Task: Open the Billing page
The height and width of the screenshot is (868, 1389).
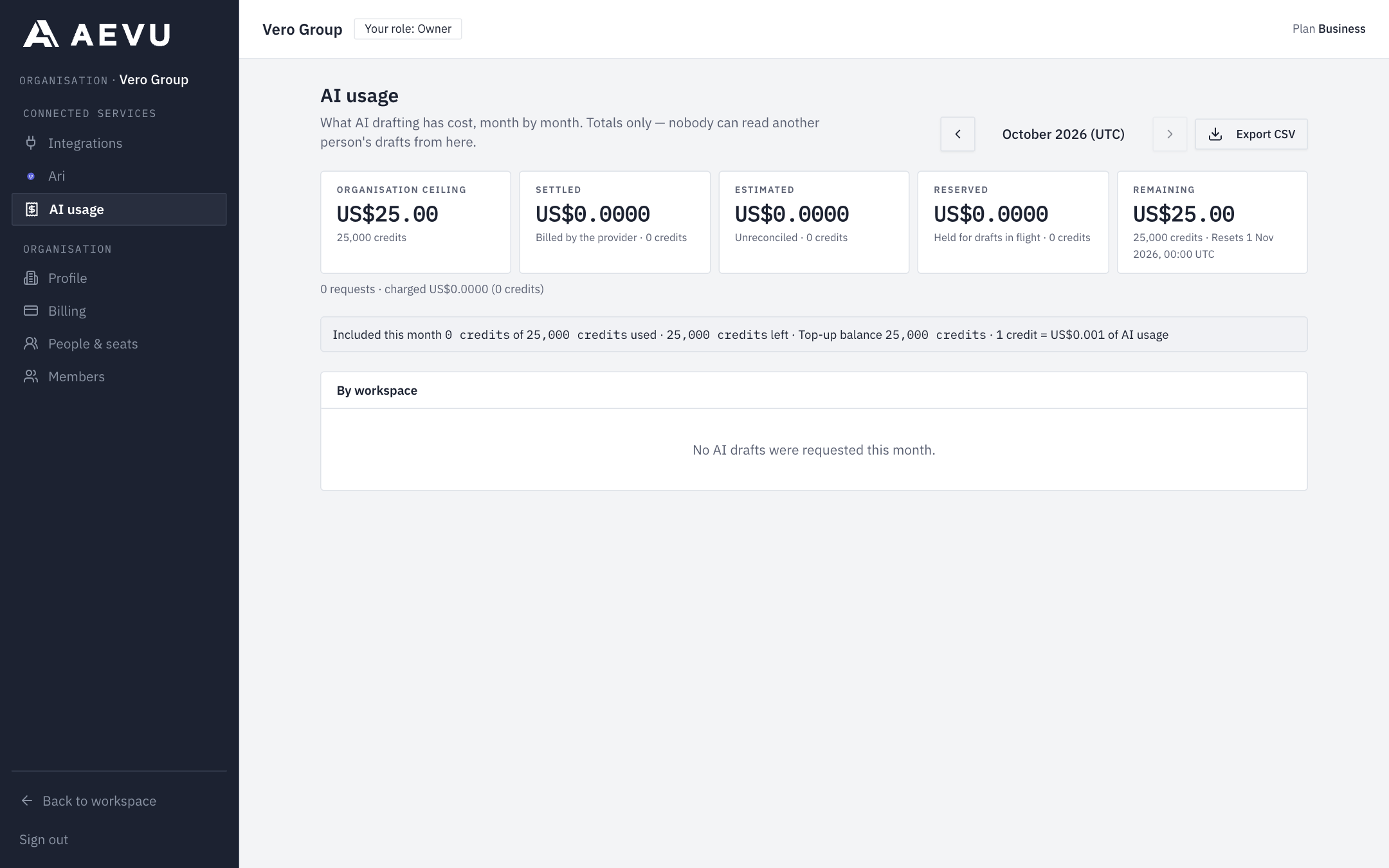Action: click(119, 311)
